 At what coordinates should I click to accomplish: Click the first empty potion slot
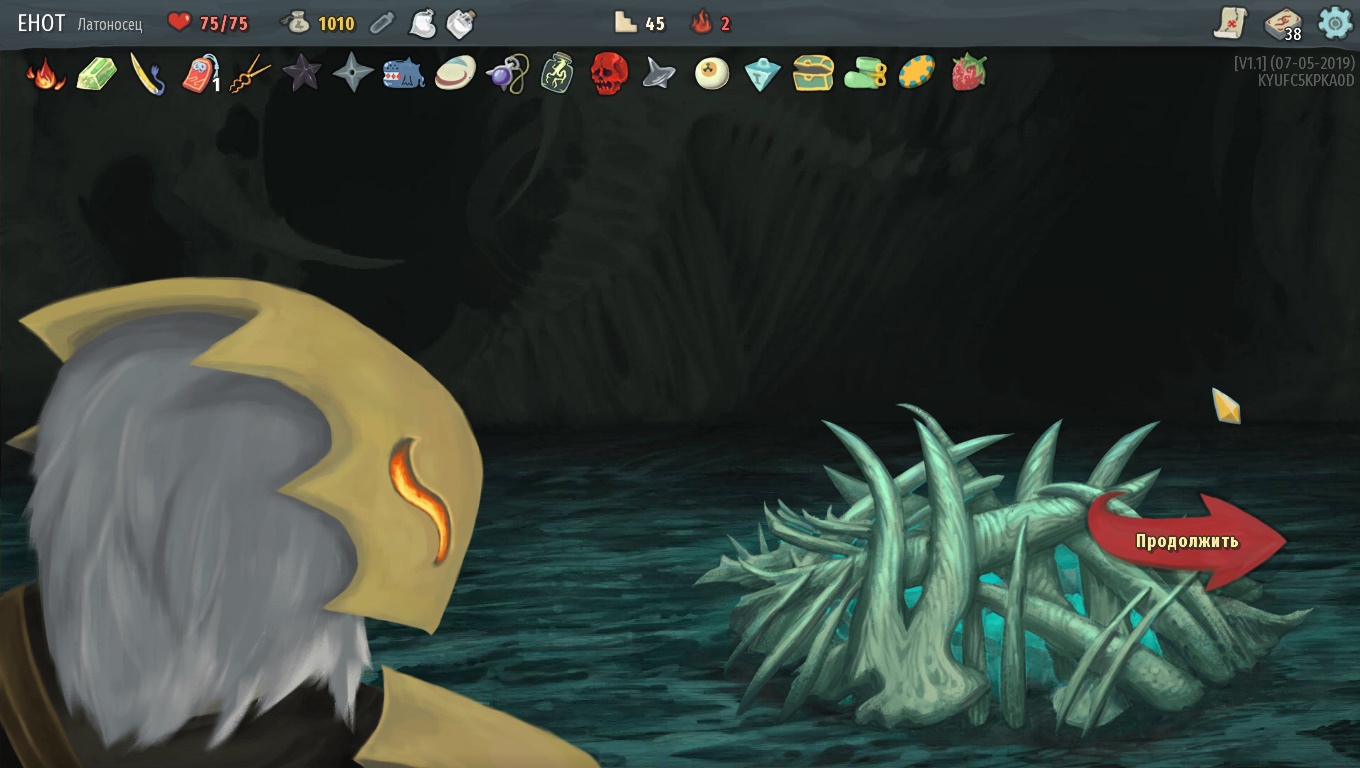click(x=382, y=23)
